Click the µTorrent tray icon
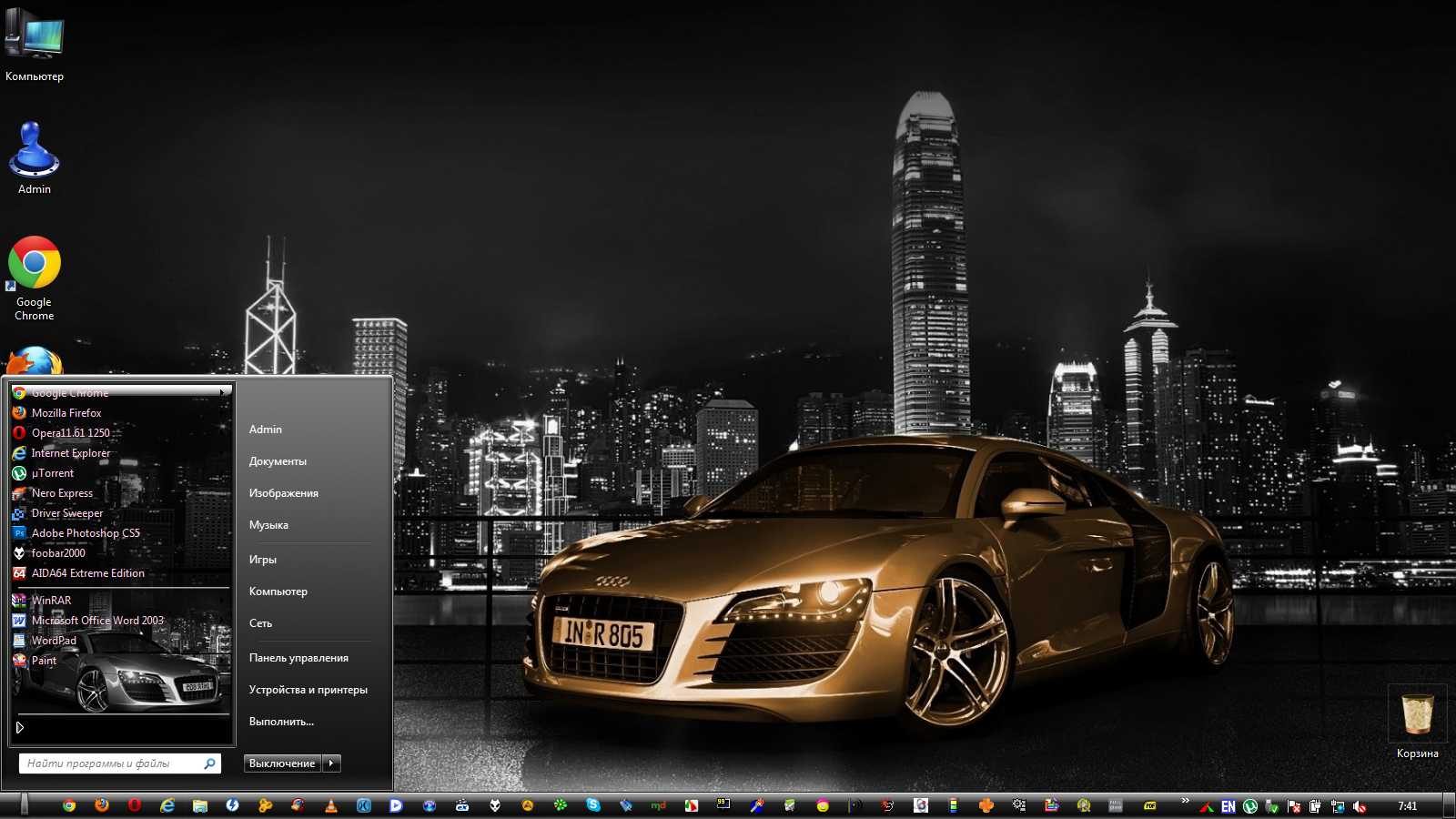 pos(1250,806)
